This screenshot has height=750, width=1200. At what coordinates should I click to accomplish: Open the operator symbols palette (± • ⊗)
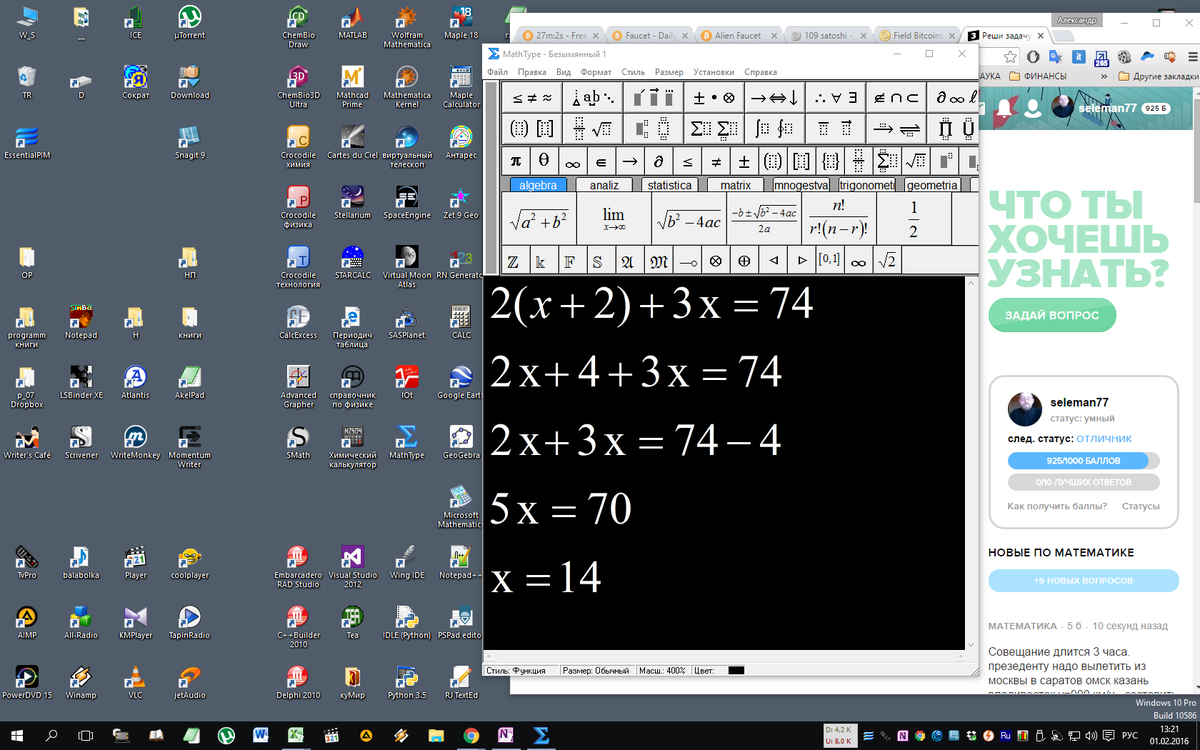click(713, 97)
